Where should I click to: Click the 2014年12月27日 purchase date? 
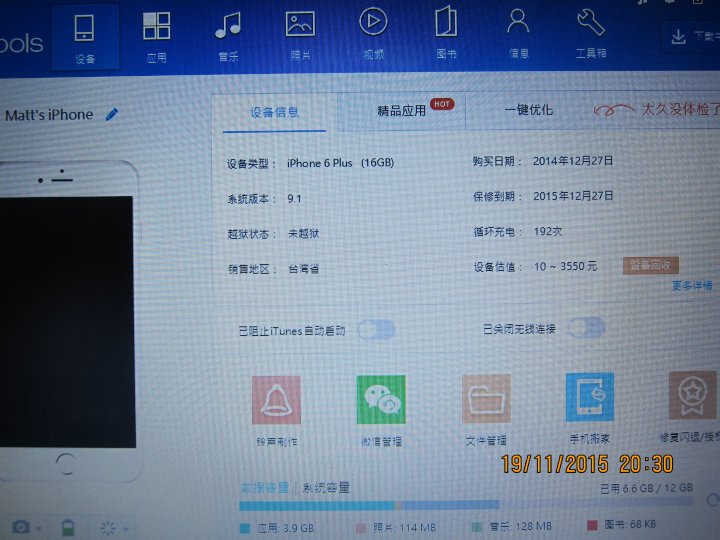tap(573, 161)
